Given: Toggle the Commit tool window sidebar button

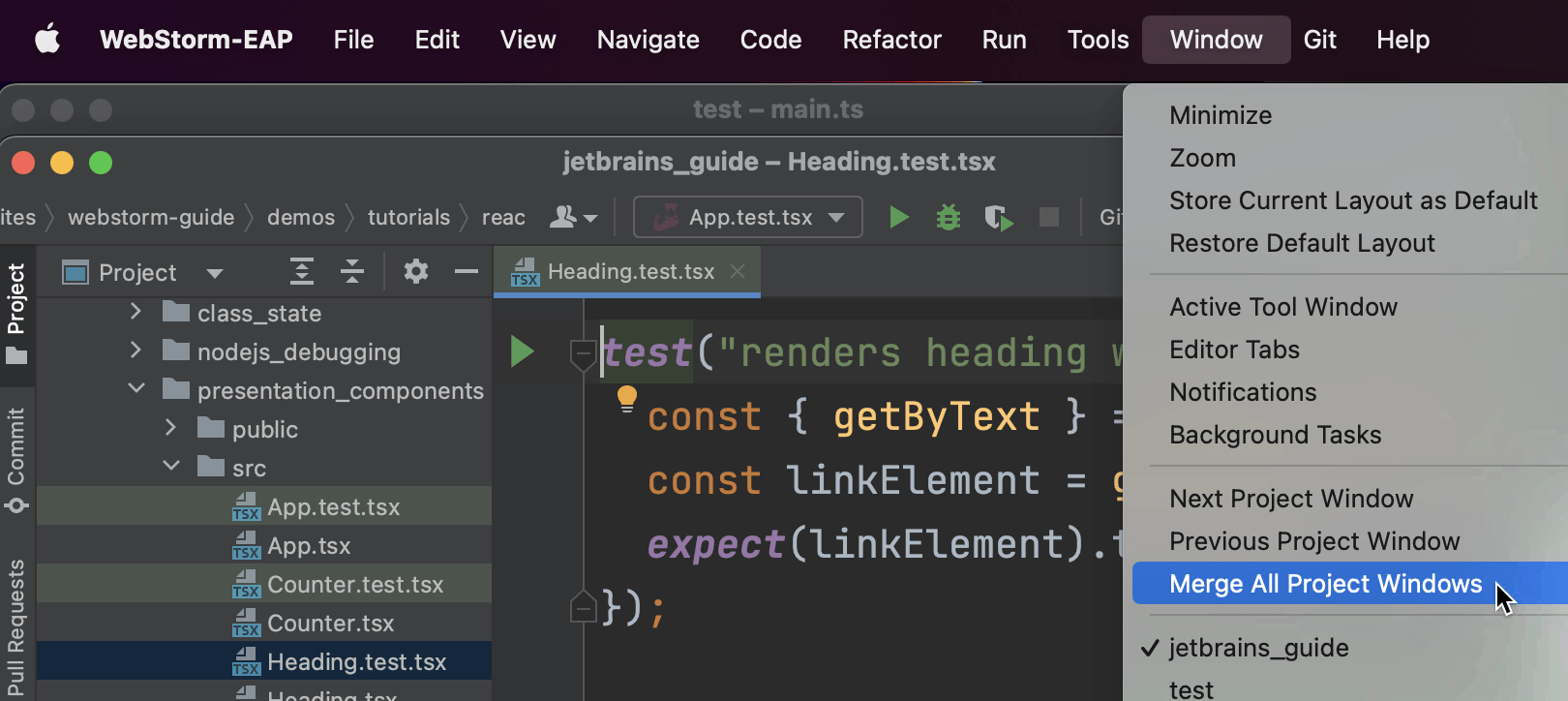Looking at the screenshot, I should pos(16,459).
